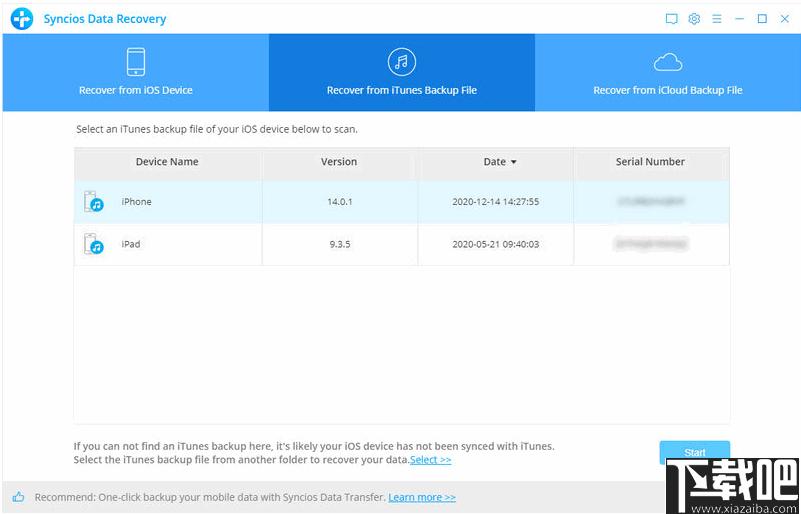The image size is (801, 514).
Task: Open the hamburger menu icon
Action: (x=717, y=19)
